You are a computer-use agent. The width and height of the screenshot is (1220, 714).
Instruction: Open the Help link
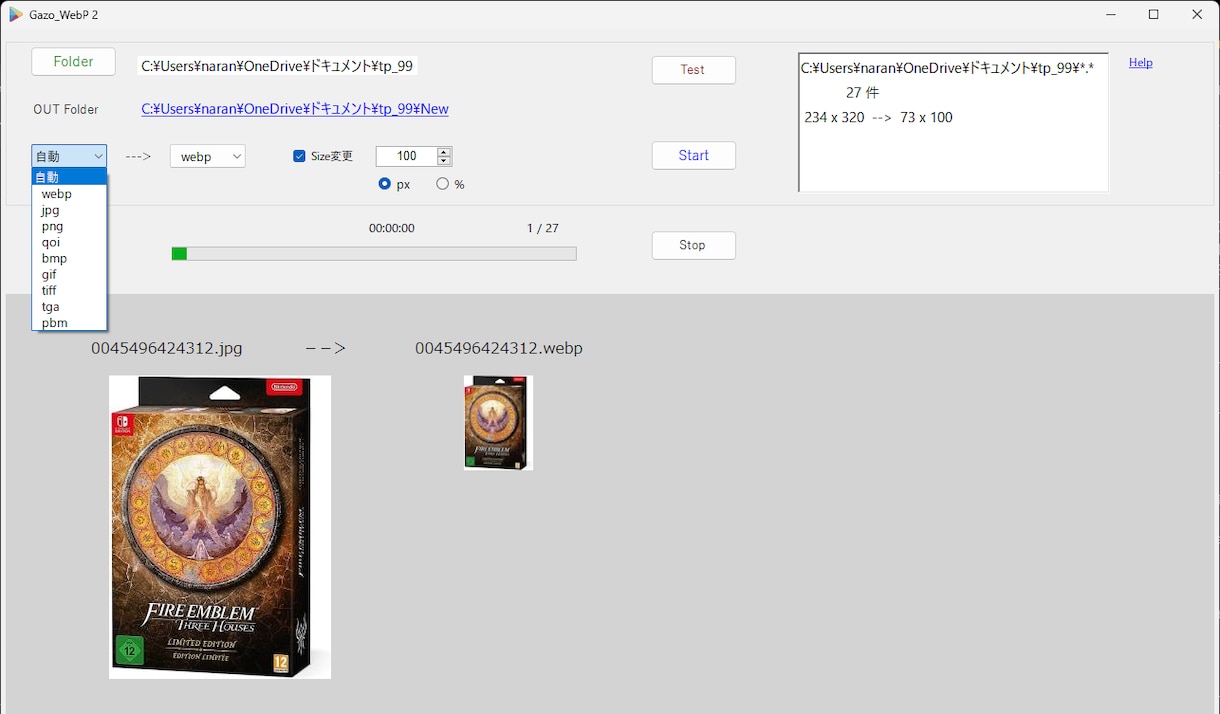[x=1141, y=63]
